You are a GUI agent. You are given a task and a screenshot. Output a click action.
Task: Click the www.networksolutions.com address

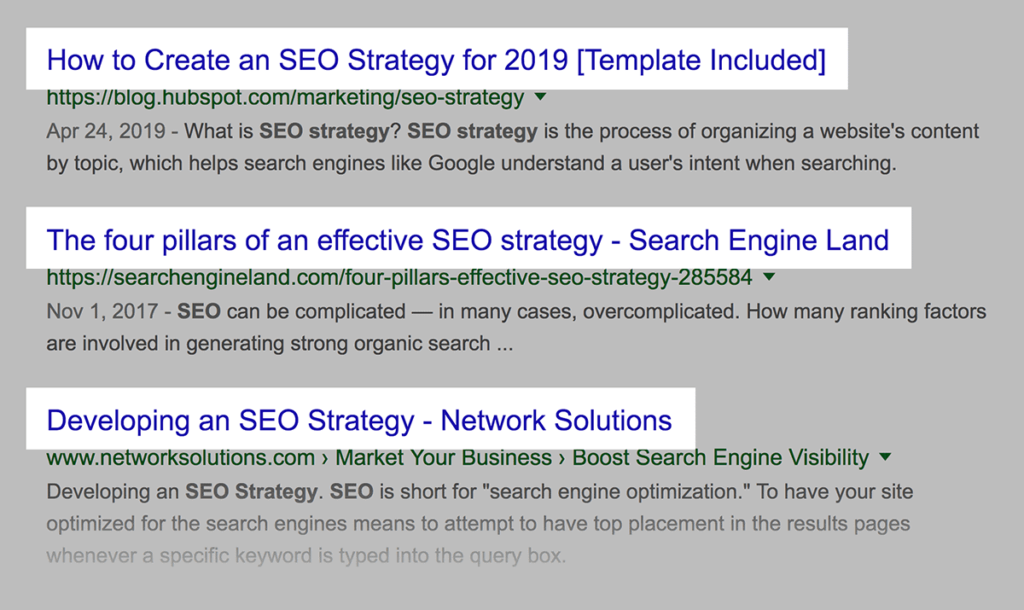[181, 458]
